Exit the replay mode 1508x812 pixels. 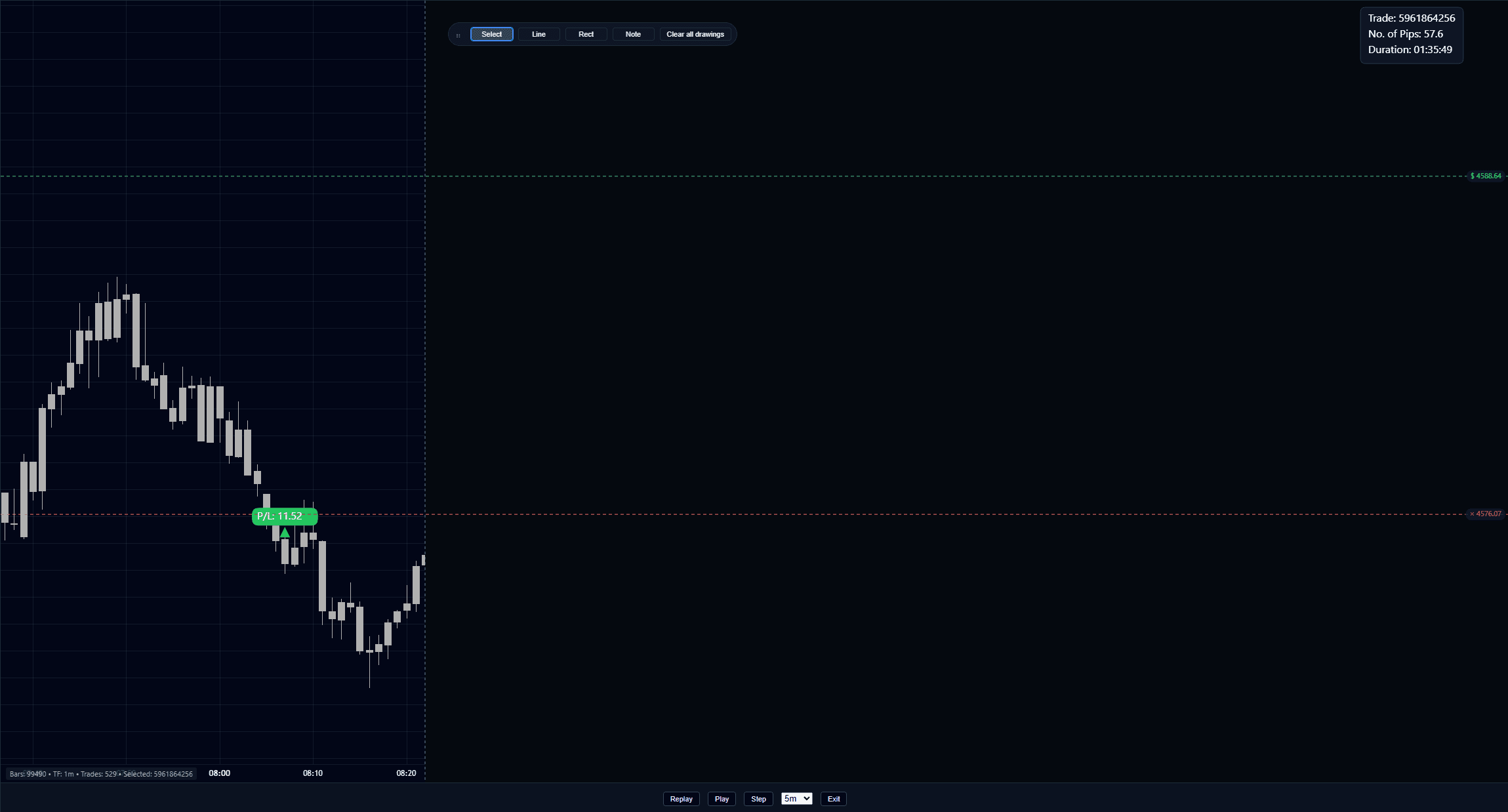tap(833, 799)
